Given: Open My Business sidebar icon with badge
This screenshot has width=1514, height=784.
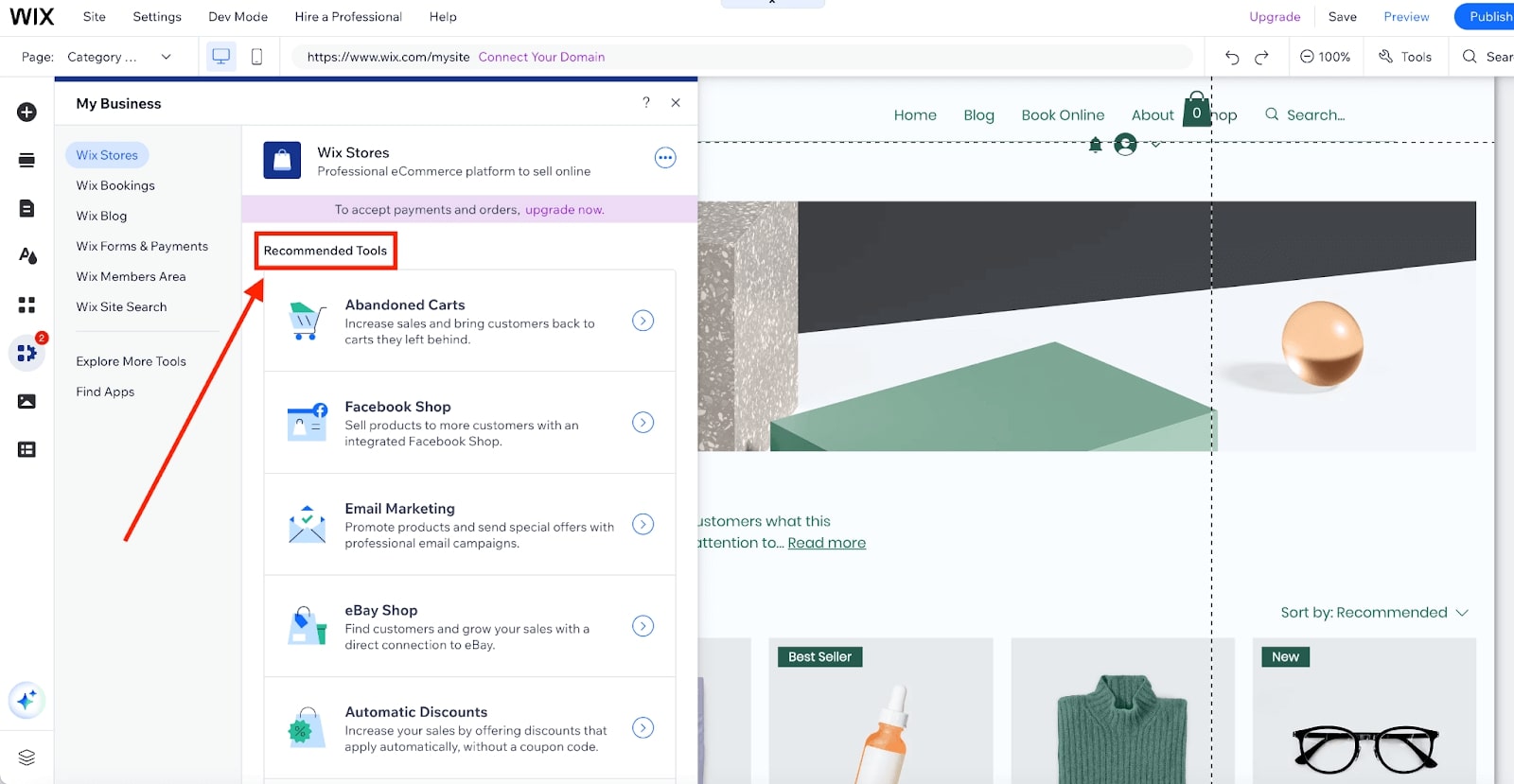Looking at the screenshot, I should [x=26, y=353].
